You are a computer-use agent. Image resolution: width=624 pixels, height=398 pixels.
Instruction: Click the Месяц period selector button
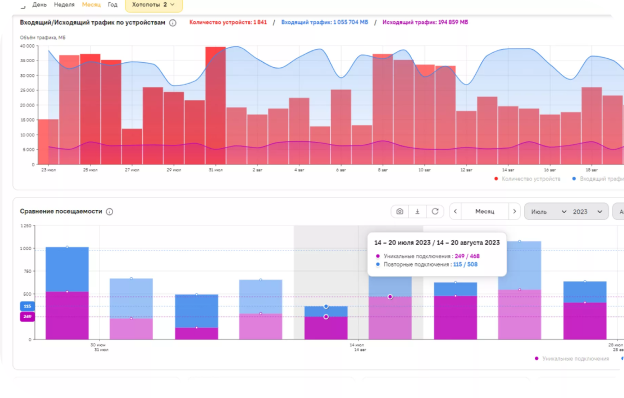coord(485,211)
